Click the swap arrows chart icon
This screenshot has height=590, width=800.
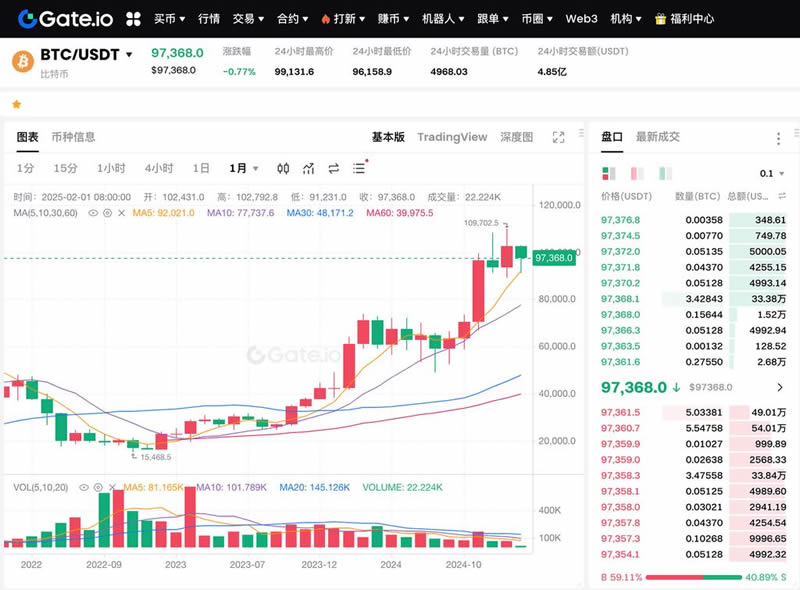point(334,168)
